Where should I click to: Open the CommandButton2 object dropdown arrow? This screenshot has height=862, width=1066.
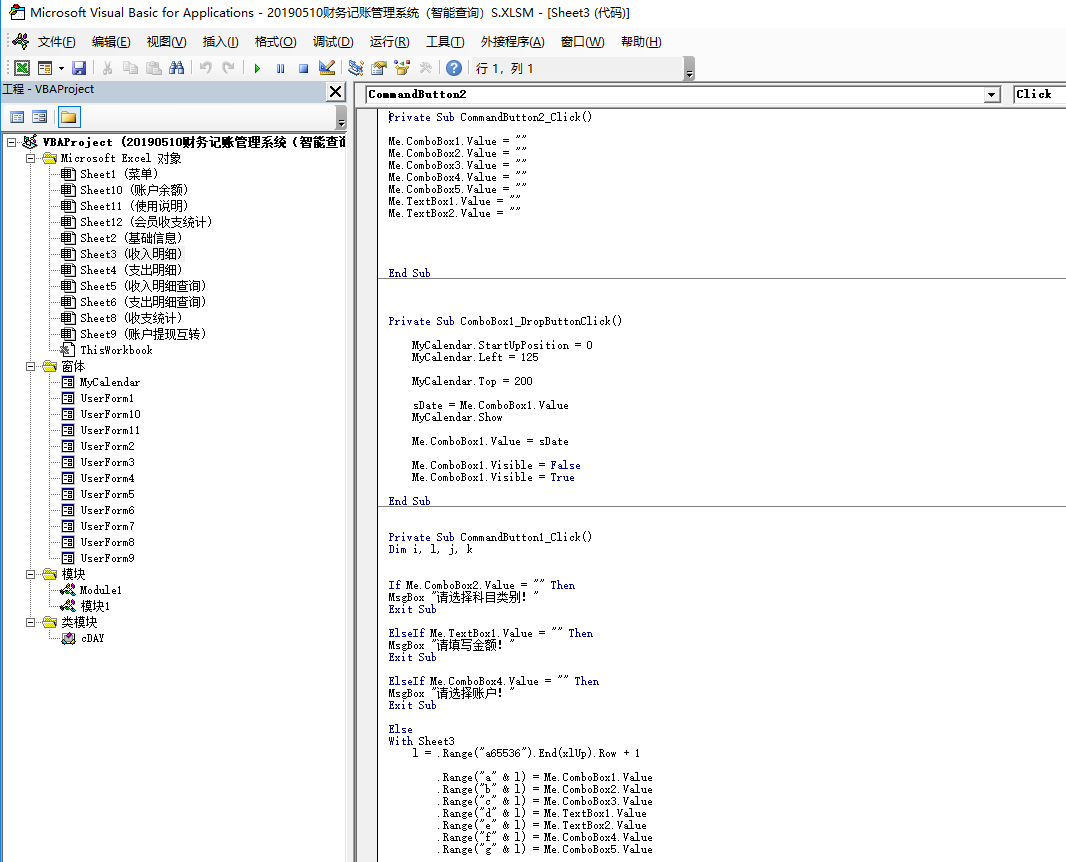click(x=992, y=94)
